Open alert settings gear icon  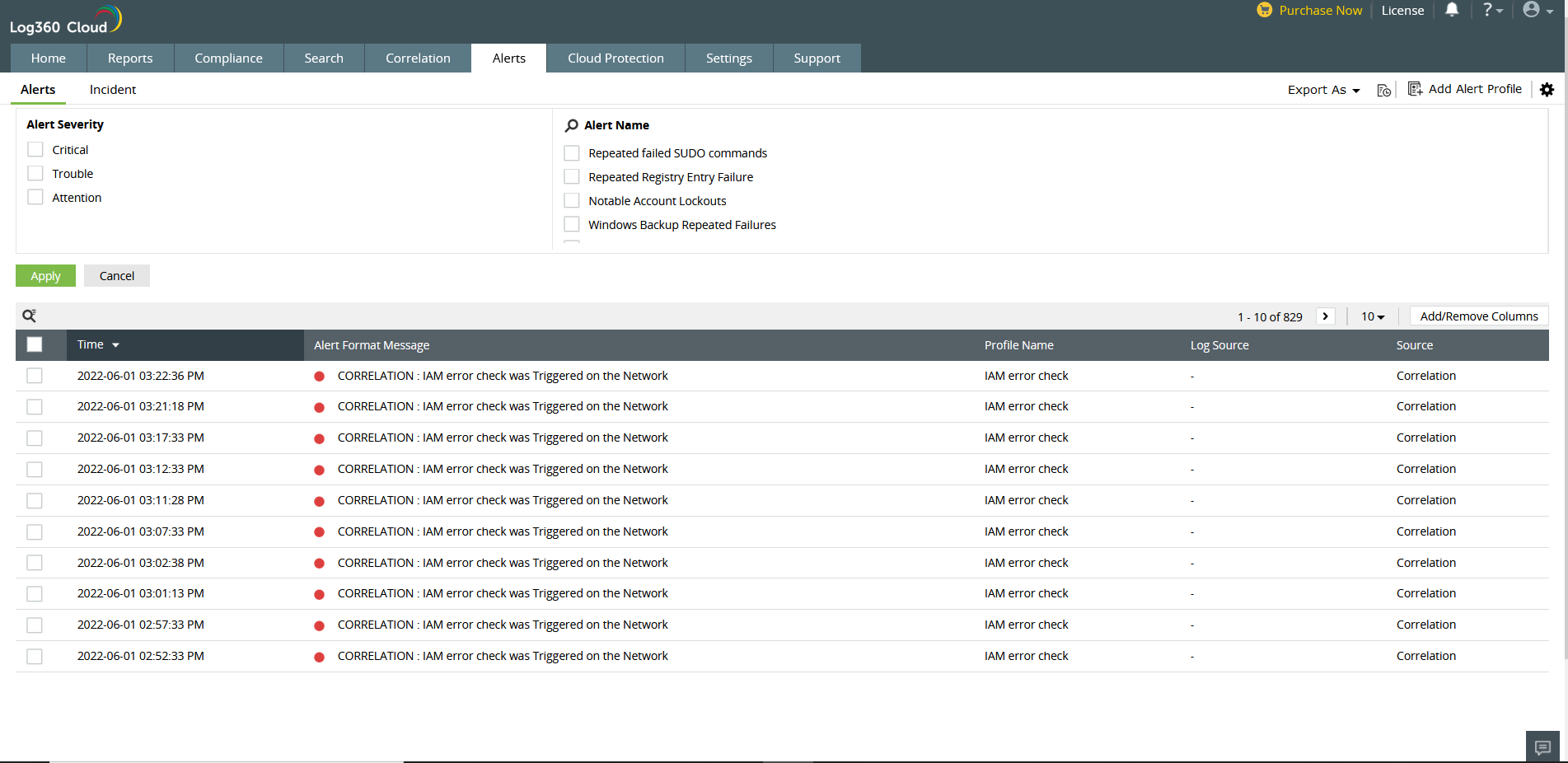(1547, 90)
